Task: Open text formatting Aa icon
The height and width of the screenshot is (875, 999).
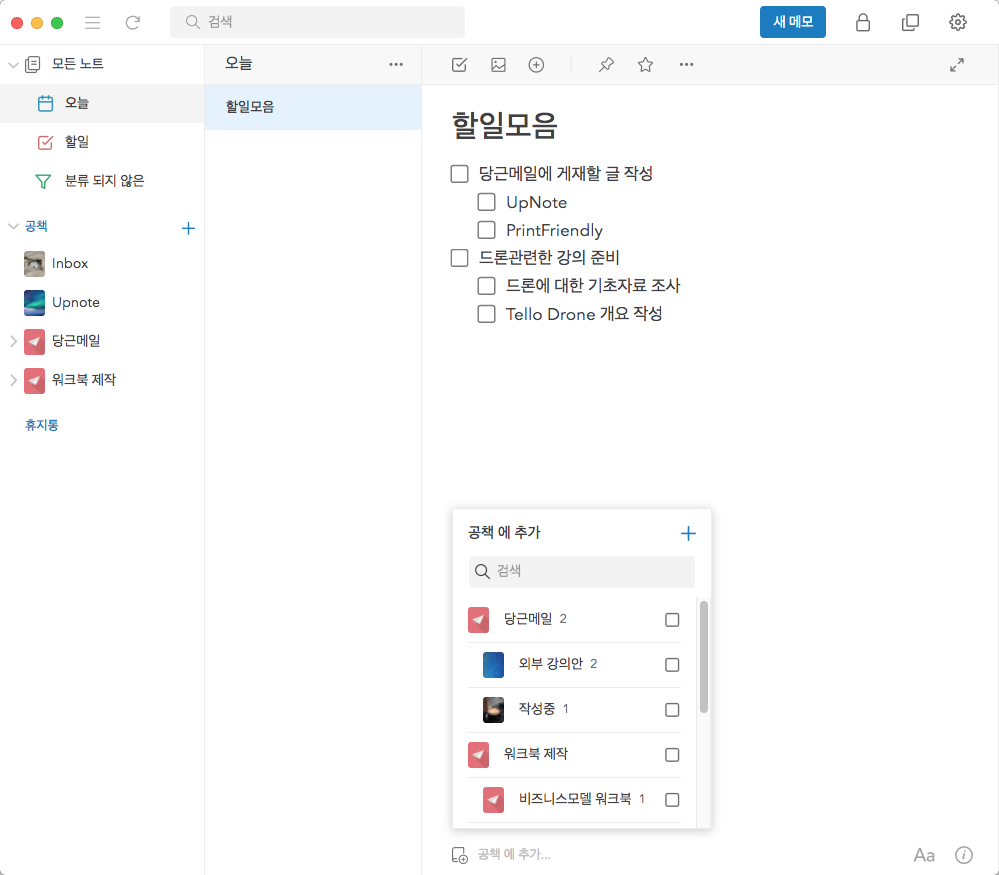Action: coord(924,855)
